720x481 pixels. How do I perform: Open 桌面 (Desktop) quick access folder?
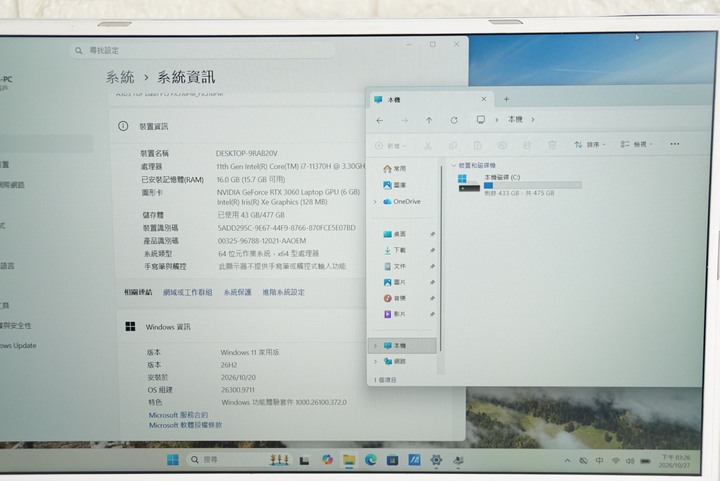coord(394,234)
